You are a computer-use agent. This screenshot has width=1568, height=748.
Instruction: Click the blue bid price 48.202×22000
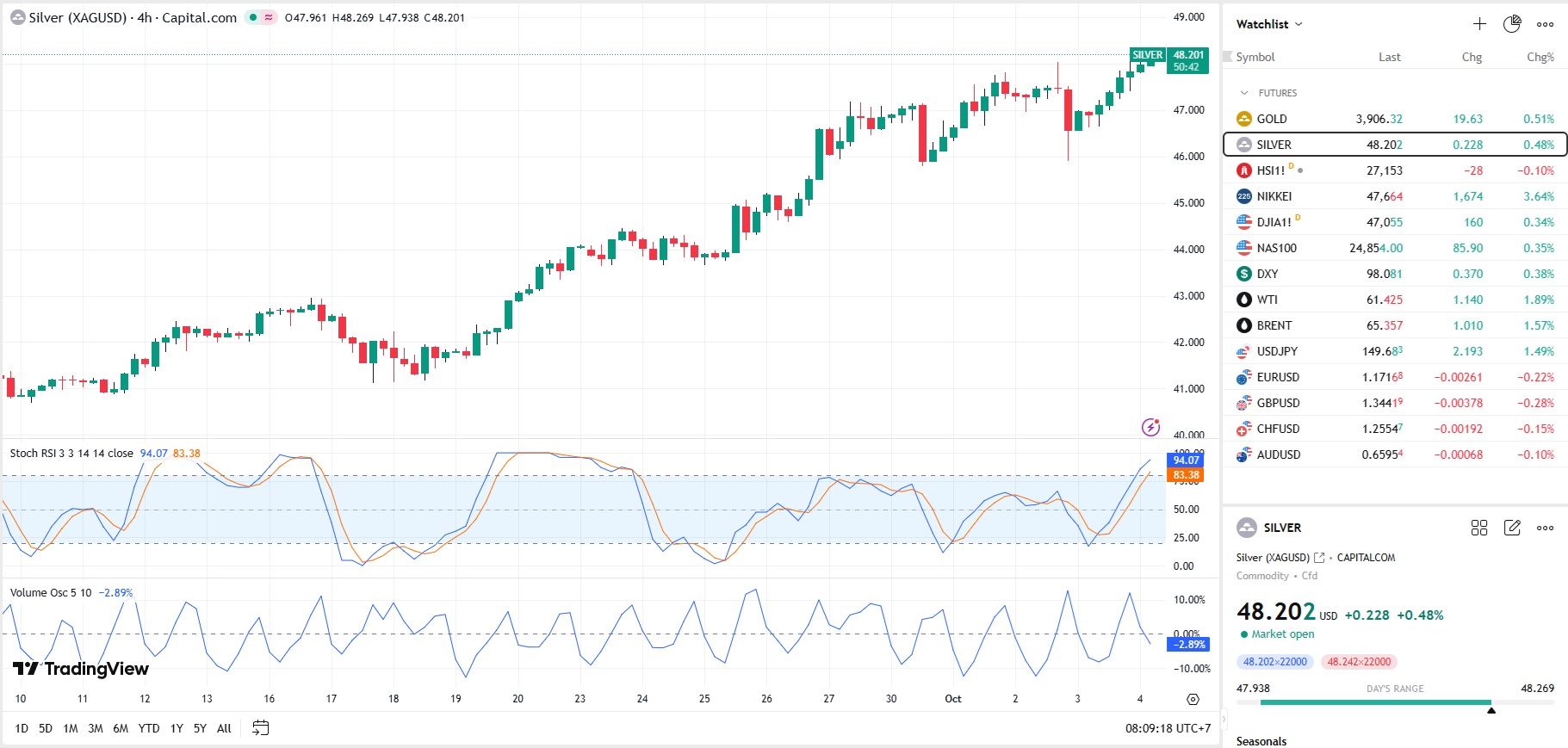(x=1274, y=662)
